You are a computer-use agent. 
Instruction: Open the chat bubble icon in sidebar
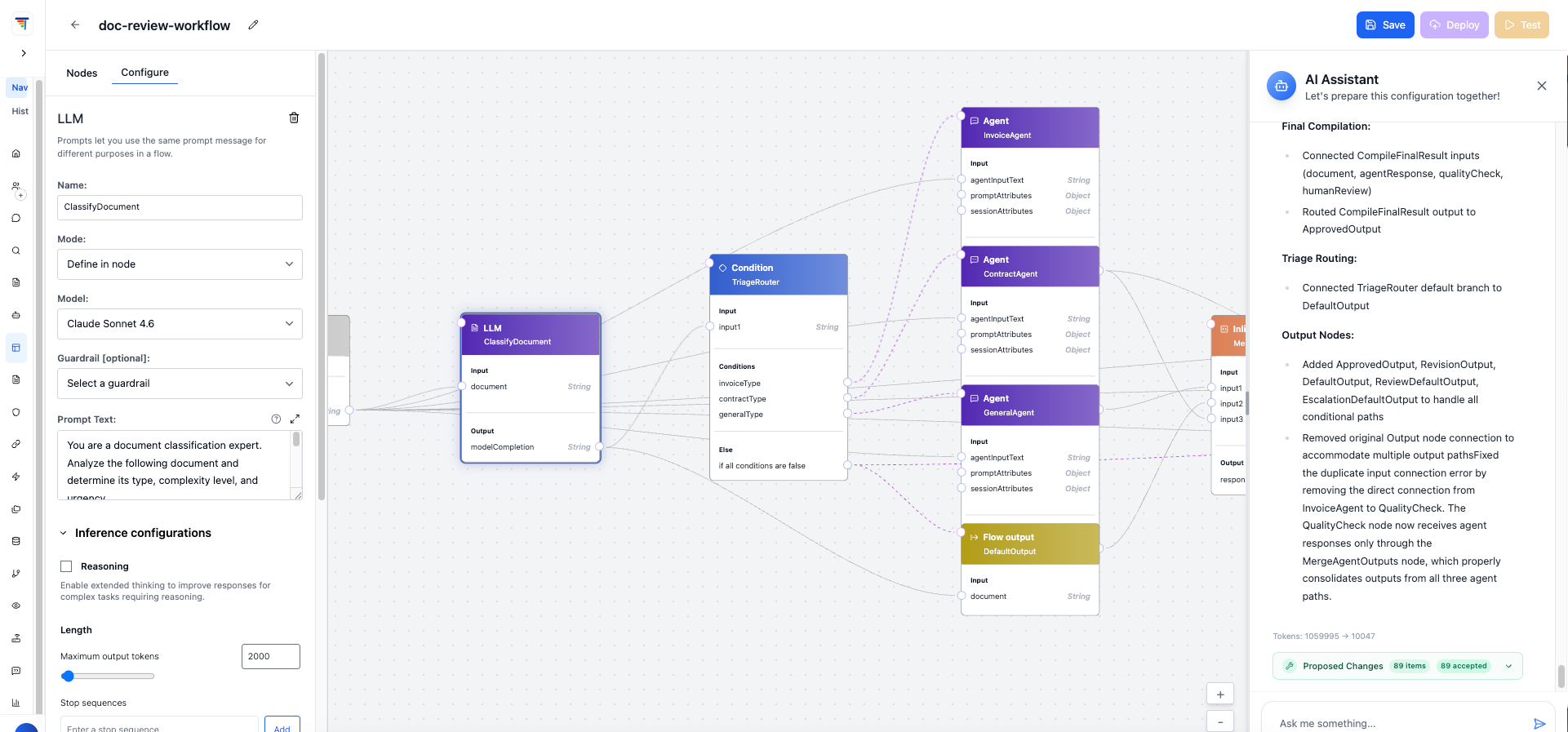(x=16, y=218)
